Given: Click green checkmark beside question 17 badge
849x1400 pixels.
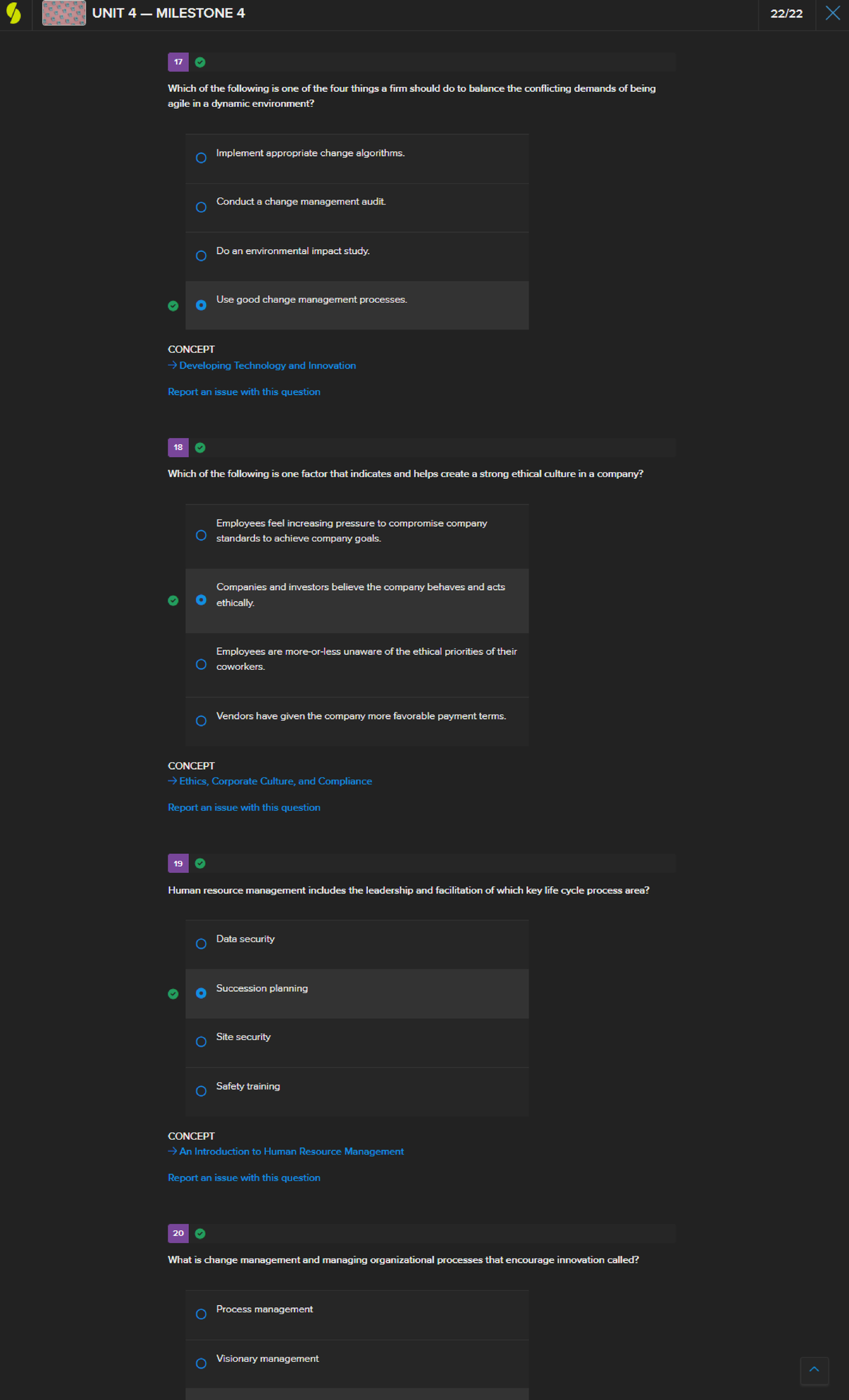Looking at the screenshot, I should click(200, 62).
